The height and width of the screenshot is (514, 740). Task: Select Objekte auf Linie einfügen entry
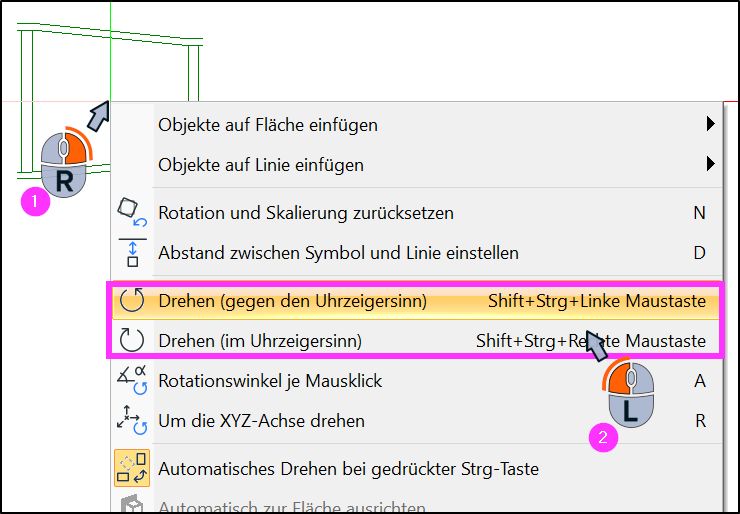[x=261, y=165]
